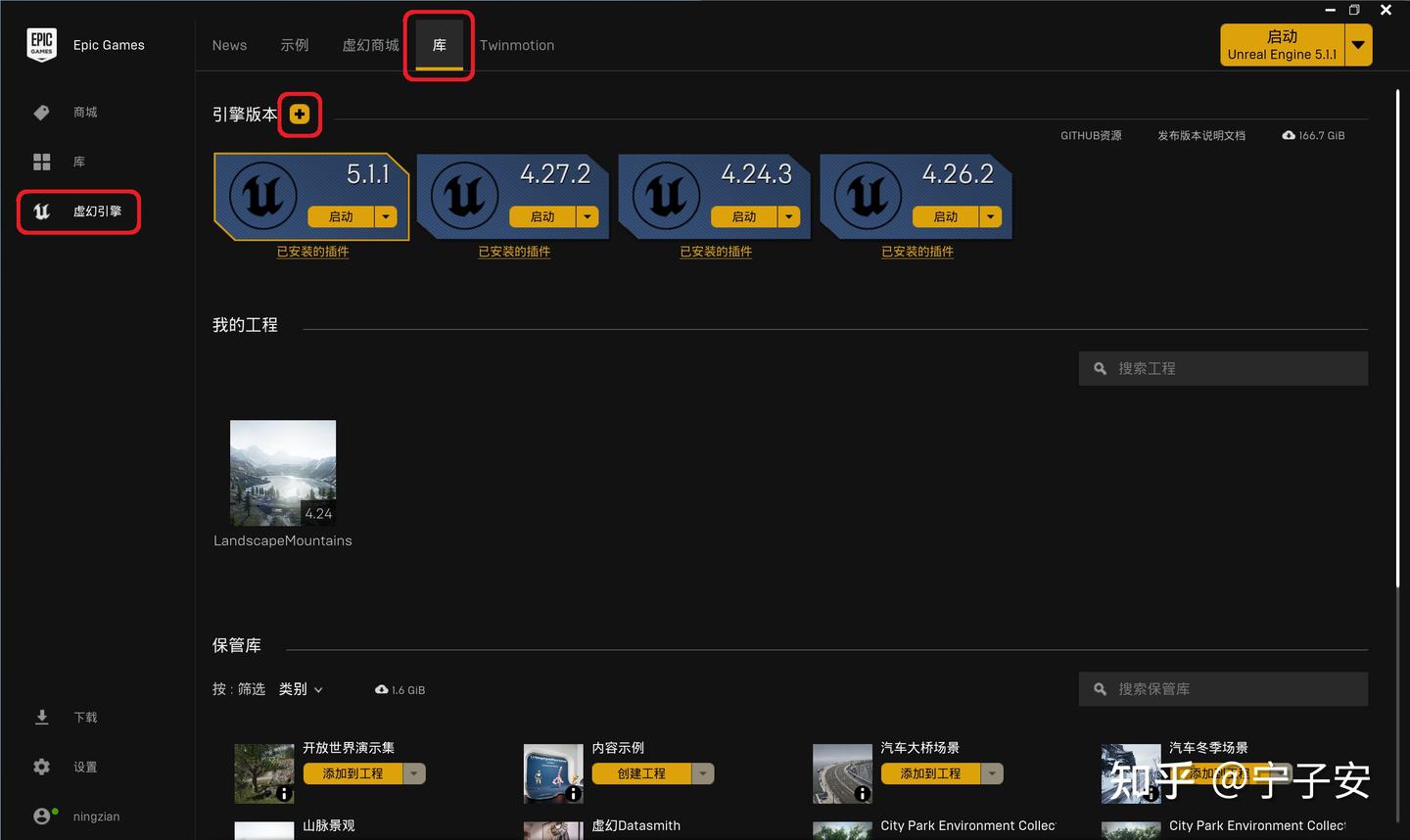Open the engine selector next to 启动 Unreal Engine 5.1.1
This screenshot has height=840, width=1410.
point(1359,44)
